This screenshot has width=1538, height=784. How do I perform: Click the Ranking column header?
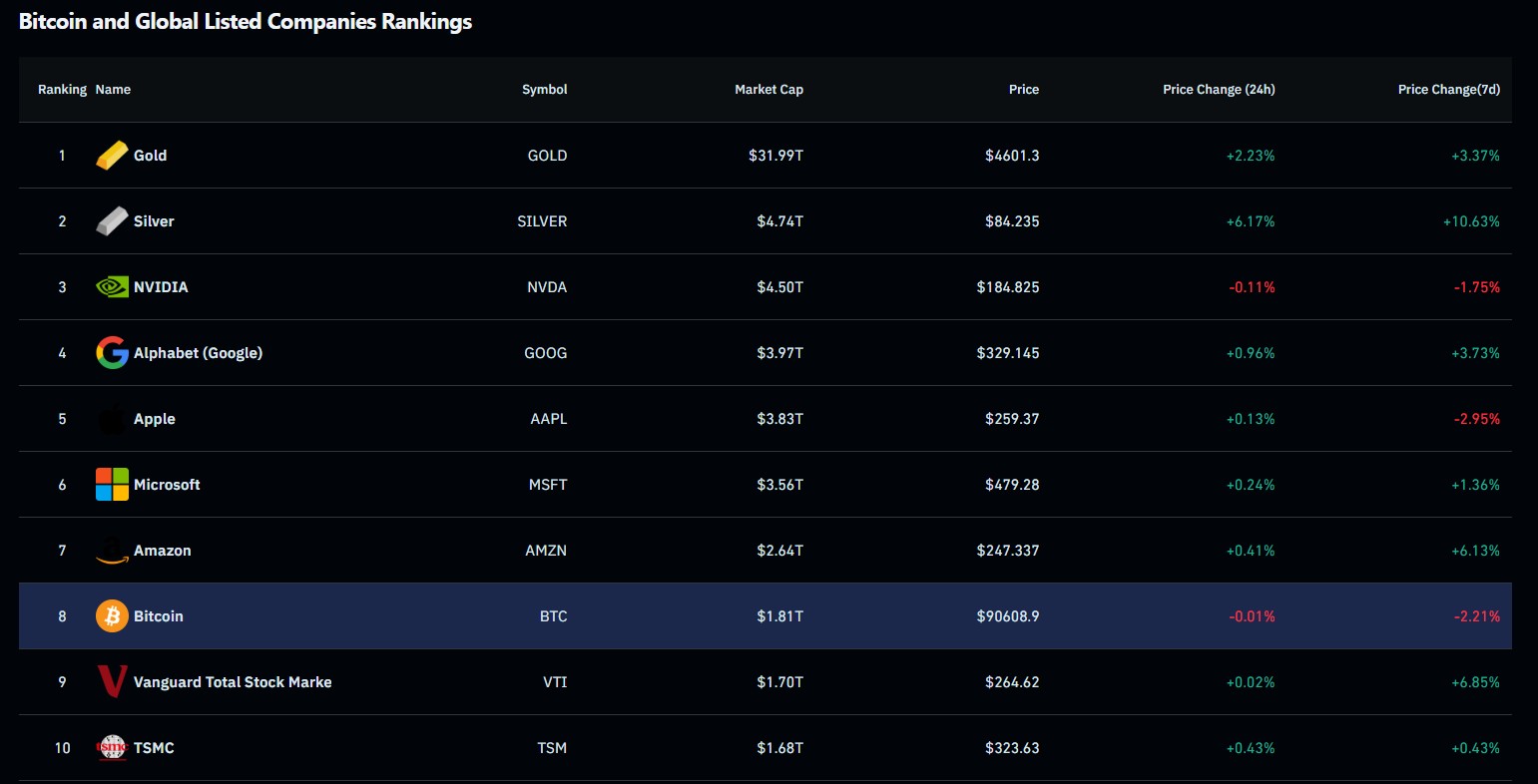pos(62,90)
